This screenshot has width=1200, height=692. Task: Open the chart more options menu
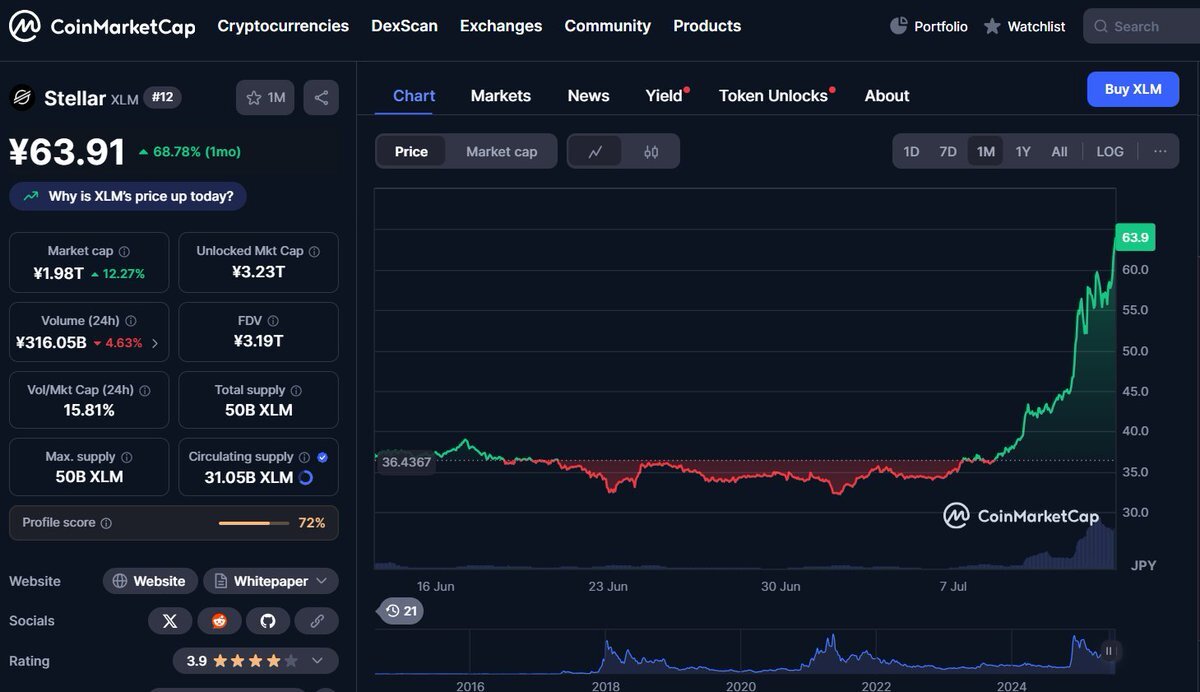click(1160, 152)
